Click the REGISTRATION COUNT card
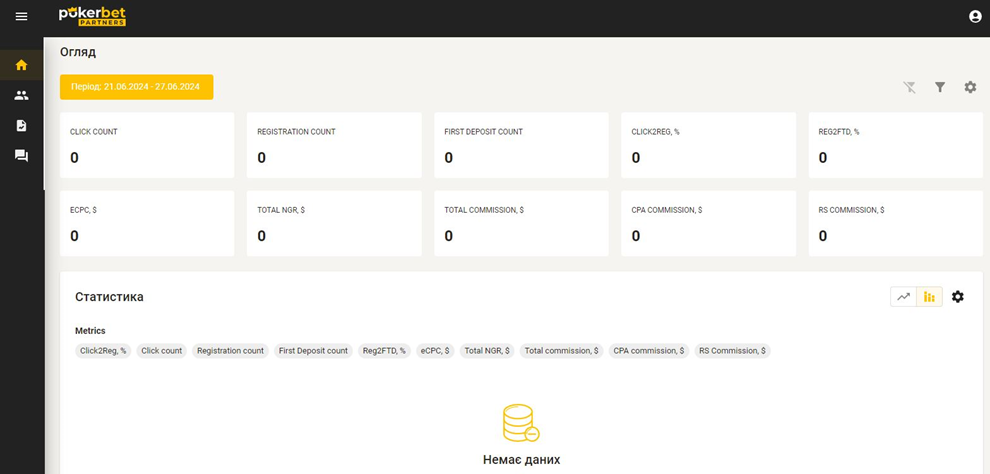990x474 pixels. coord(334,145)
